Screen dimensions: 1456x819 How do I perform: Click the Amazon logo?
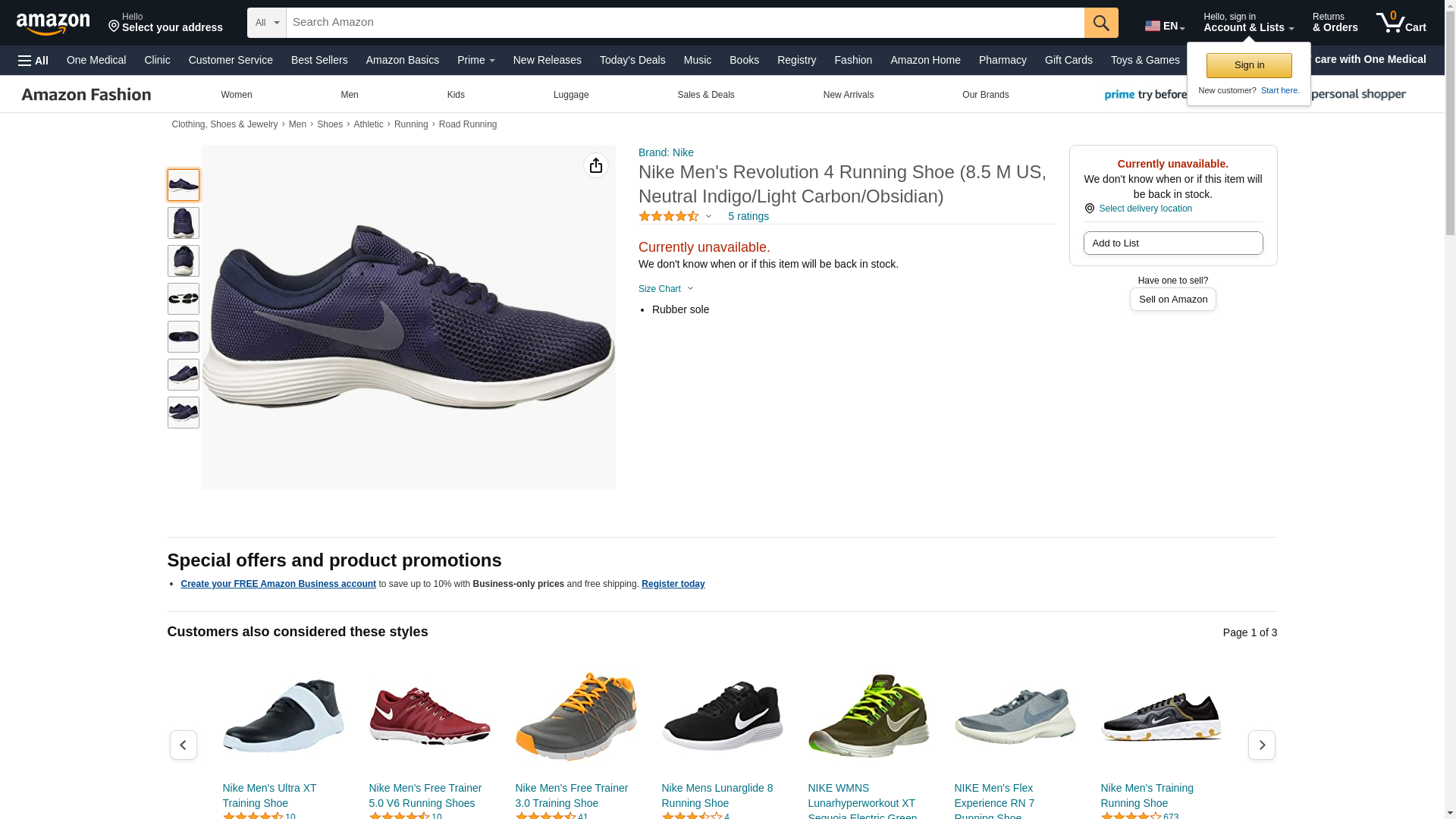pyautogui.click(x=53, y=24)
